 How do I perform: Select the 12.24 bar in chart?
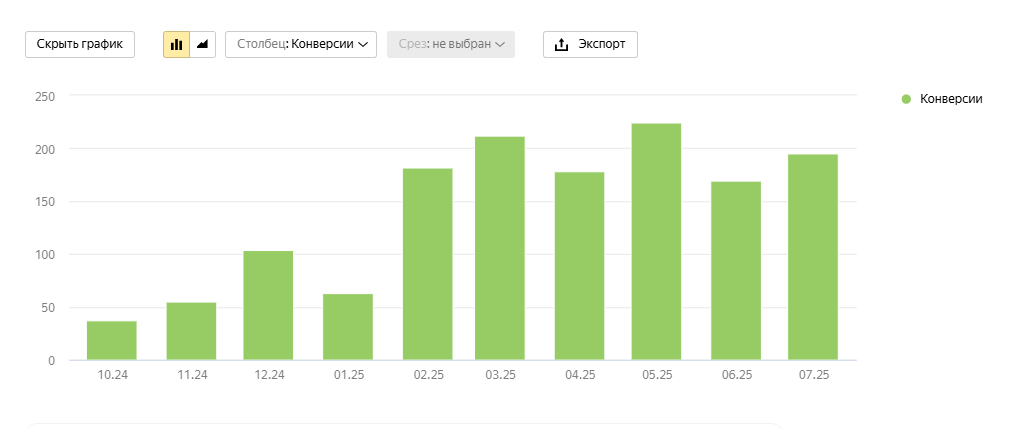(x=268, y=306)
